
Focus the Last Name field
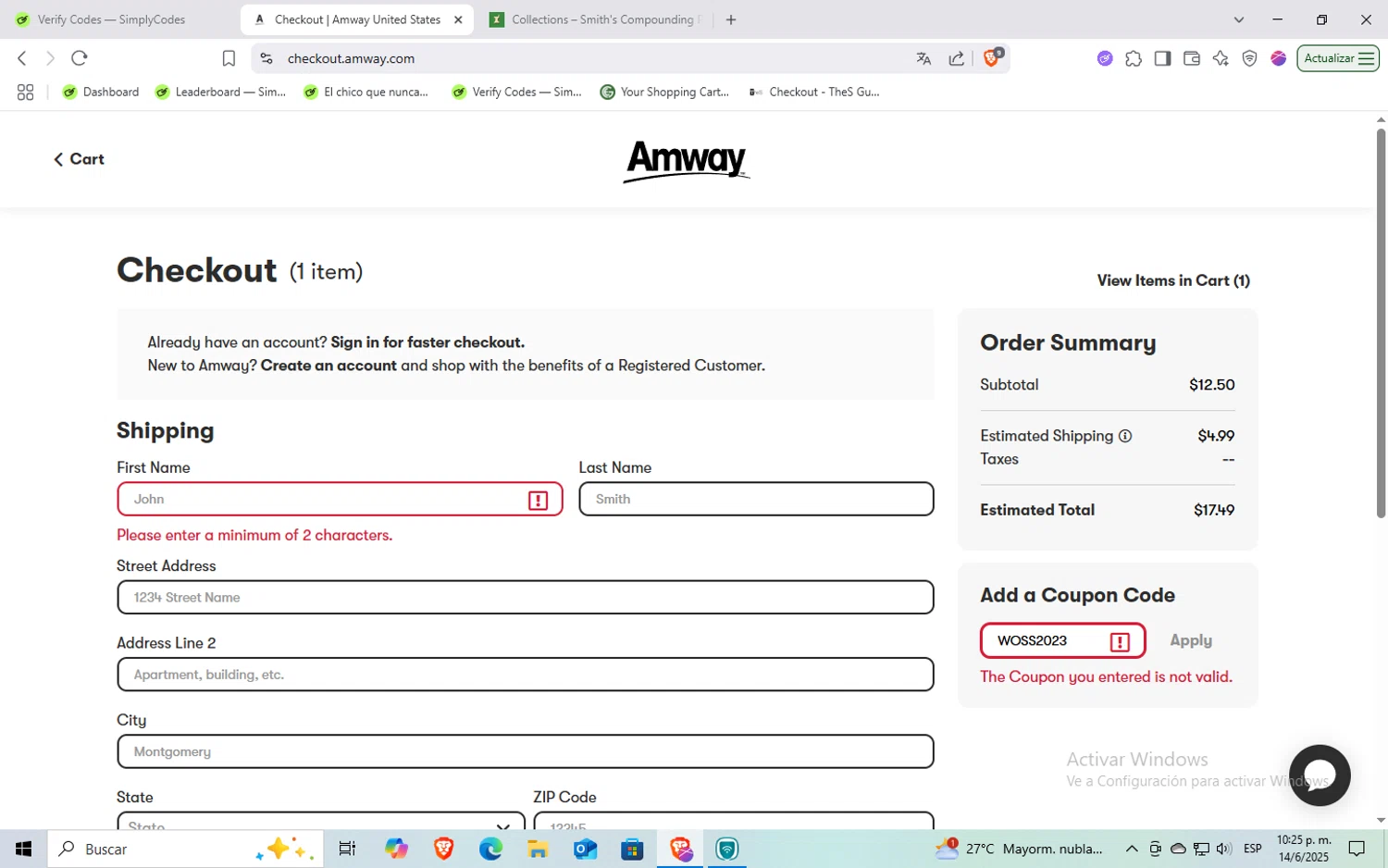pos(756,499)
